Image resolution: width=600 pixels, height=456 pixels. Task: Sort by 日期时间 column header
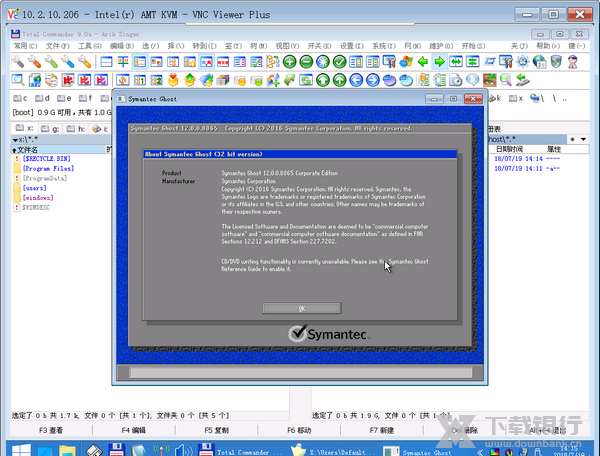click(509, 149)
